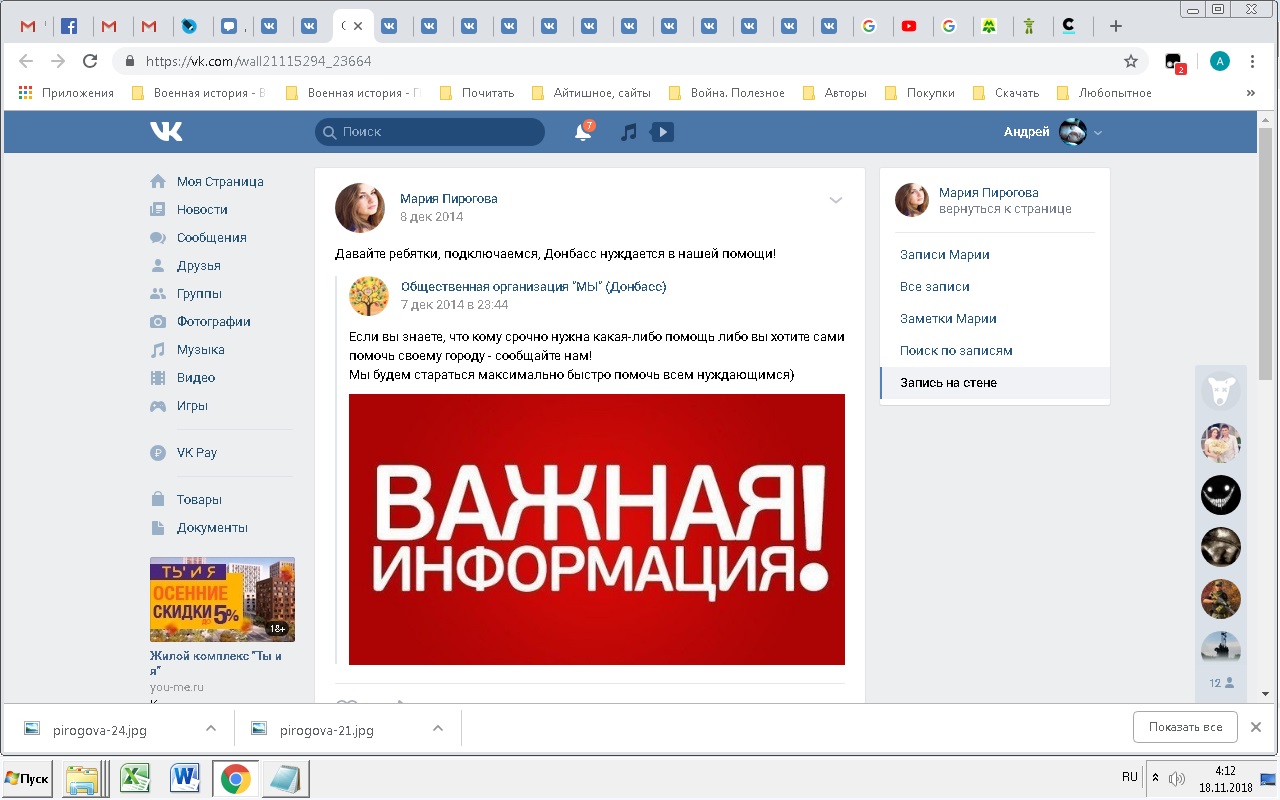Screen dimensions: 1280x800
Task: Open the 'Общественная организация МЫ' community link
Action: [x=533, y=286]
